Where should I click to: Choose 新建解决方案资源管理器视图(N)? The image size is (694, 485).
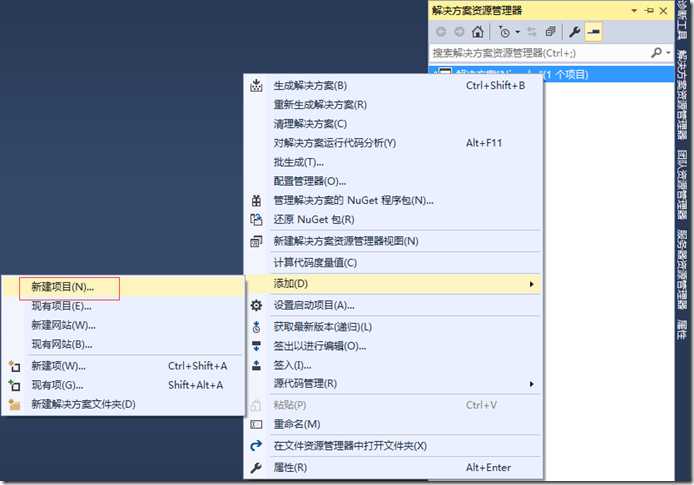tap(393, 241)
